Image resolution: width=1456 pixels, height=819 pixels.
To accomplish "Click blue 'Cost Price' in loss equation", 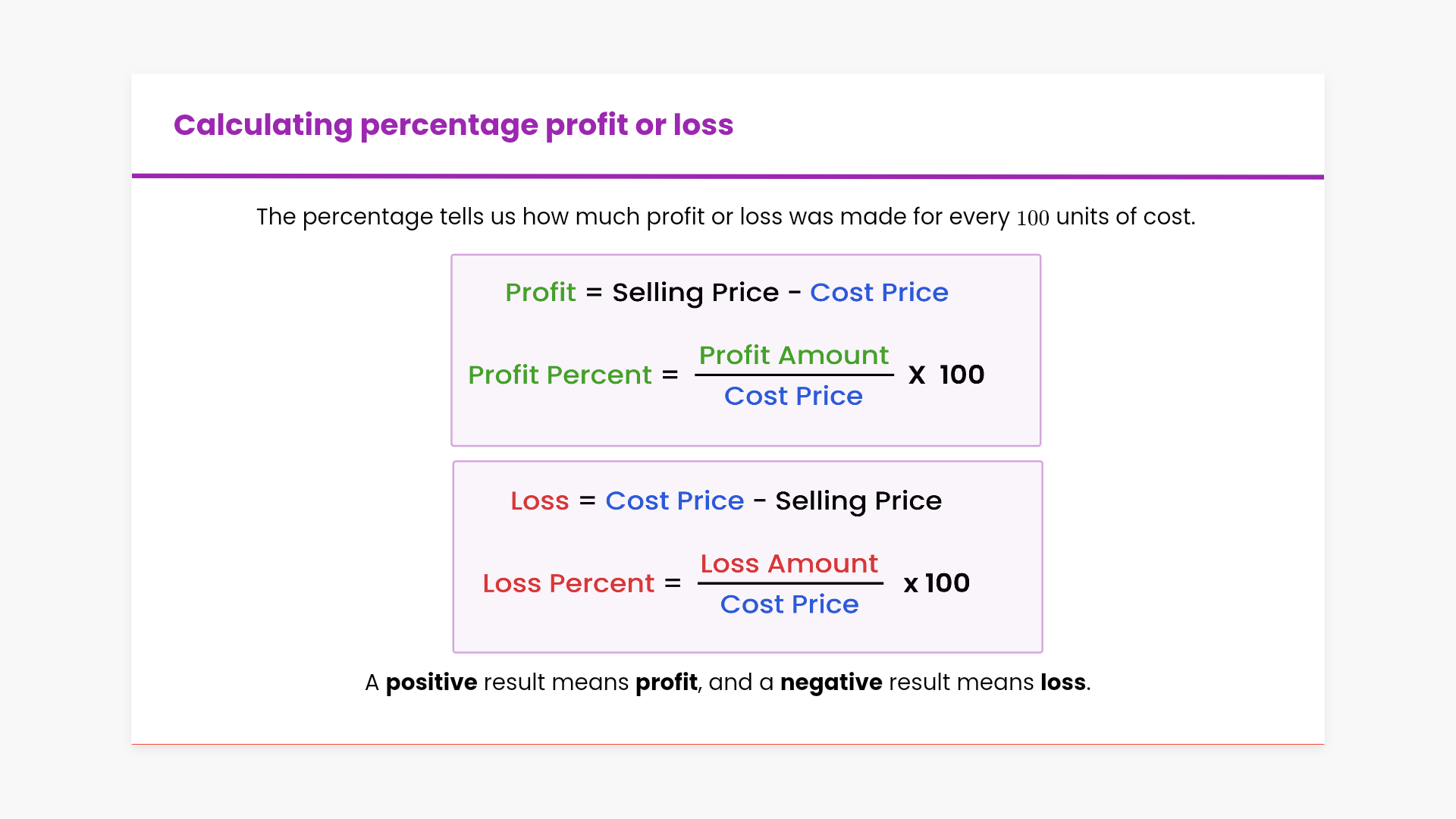I will click(674, 501).
